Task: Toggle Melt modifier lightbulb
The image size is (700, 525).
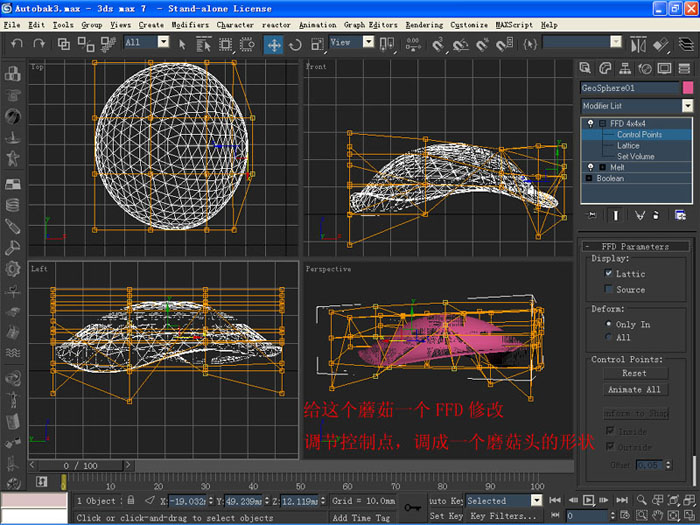Action: click(591, 167)
